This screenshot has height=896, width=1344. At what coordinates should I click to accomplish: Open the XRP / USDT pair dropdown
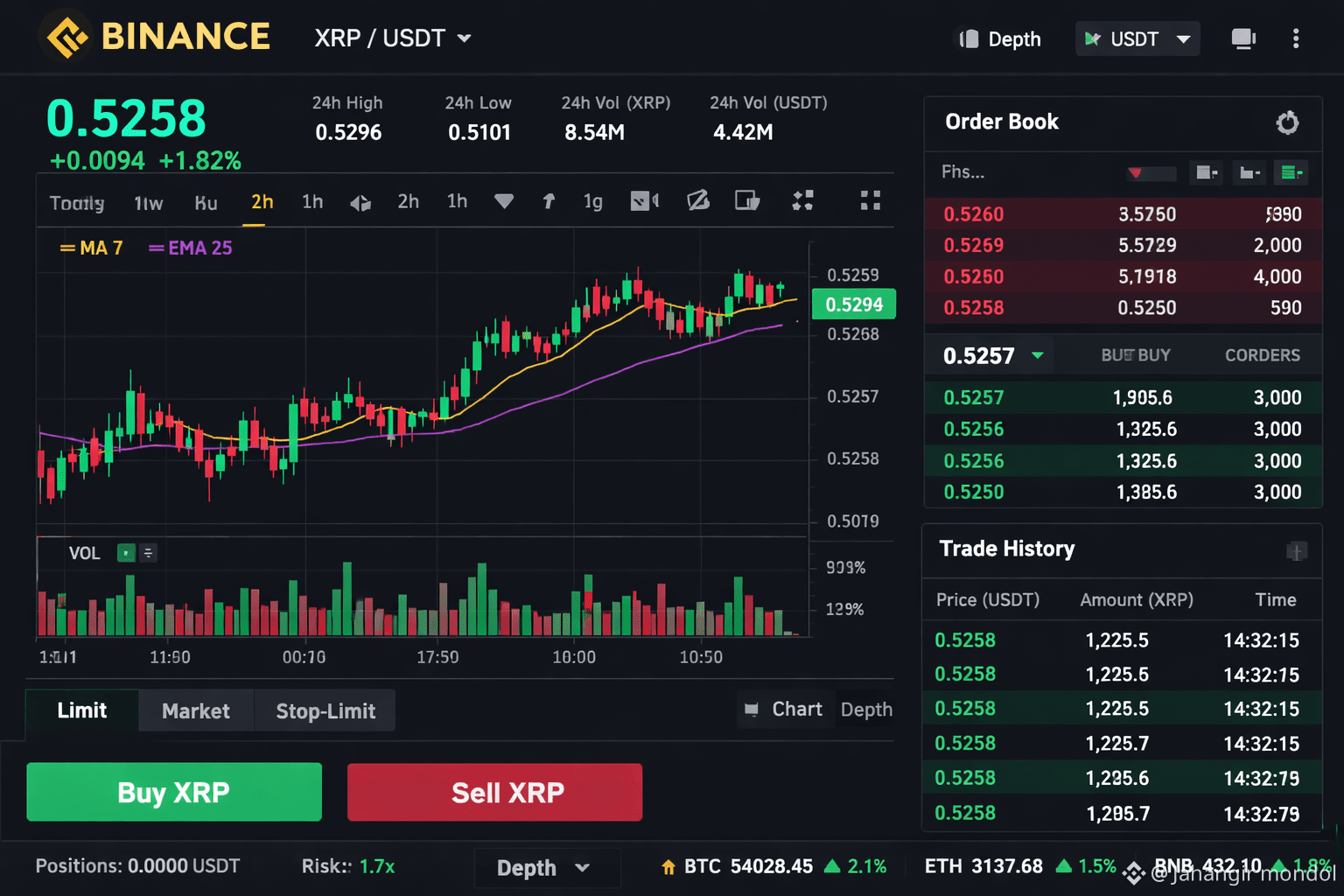pyautogui.click(x=393, y=38)
